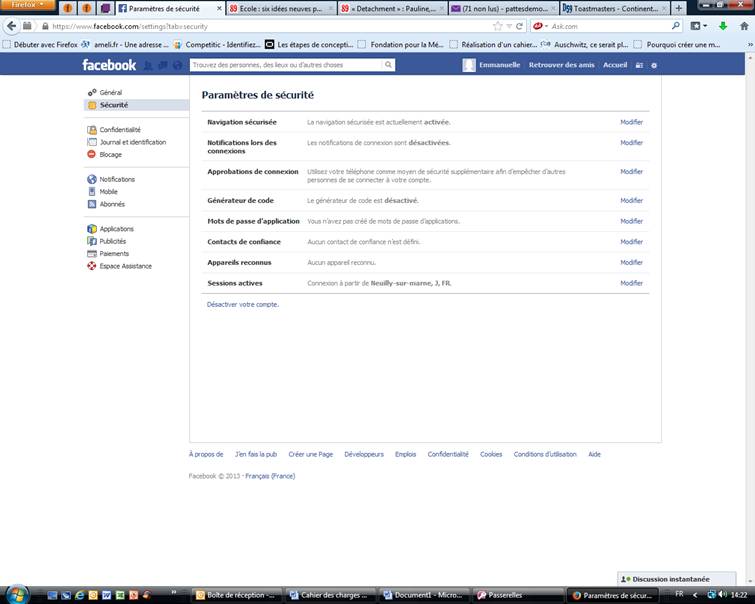Open Espace Assistance
This screenshot has height=604, width=755.
(125, 266)
